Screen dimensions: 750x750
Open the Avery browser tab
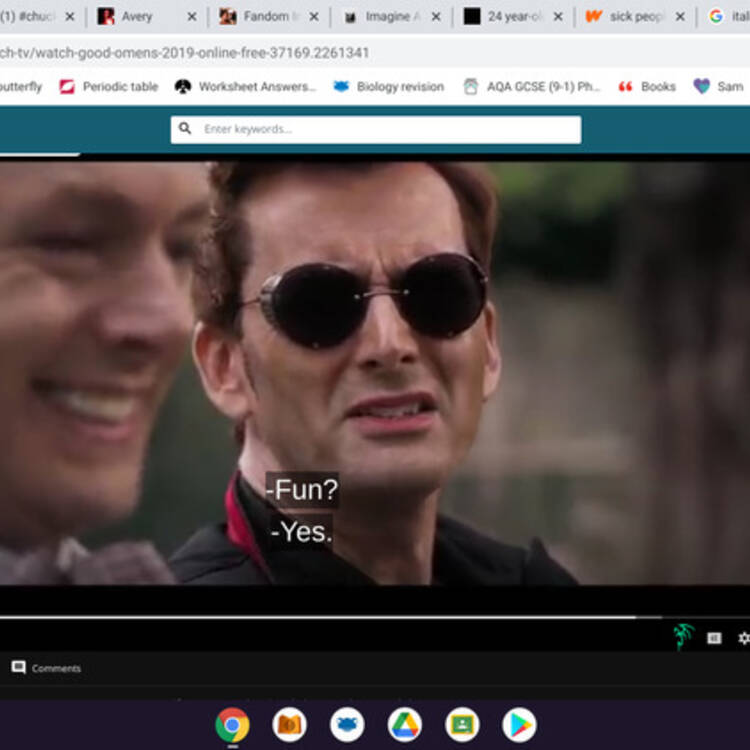(146, 17)
